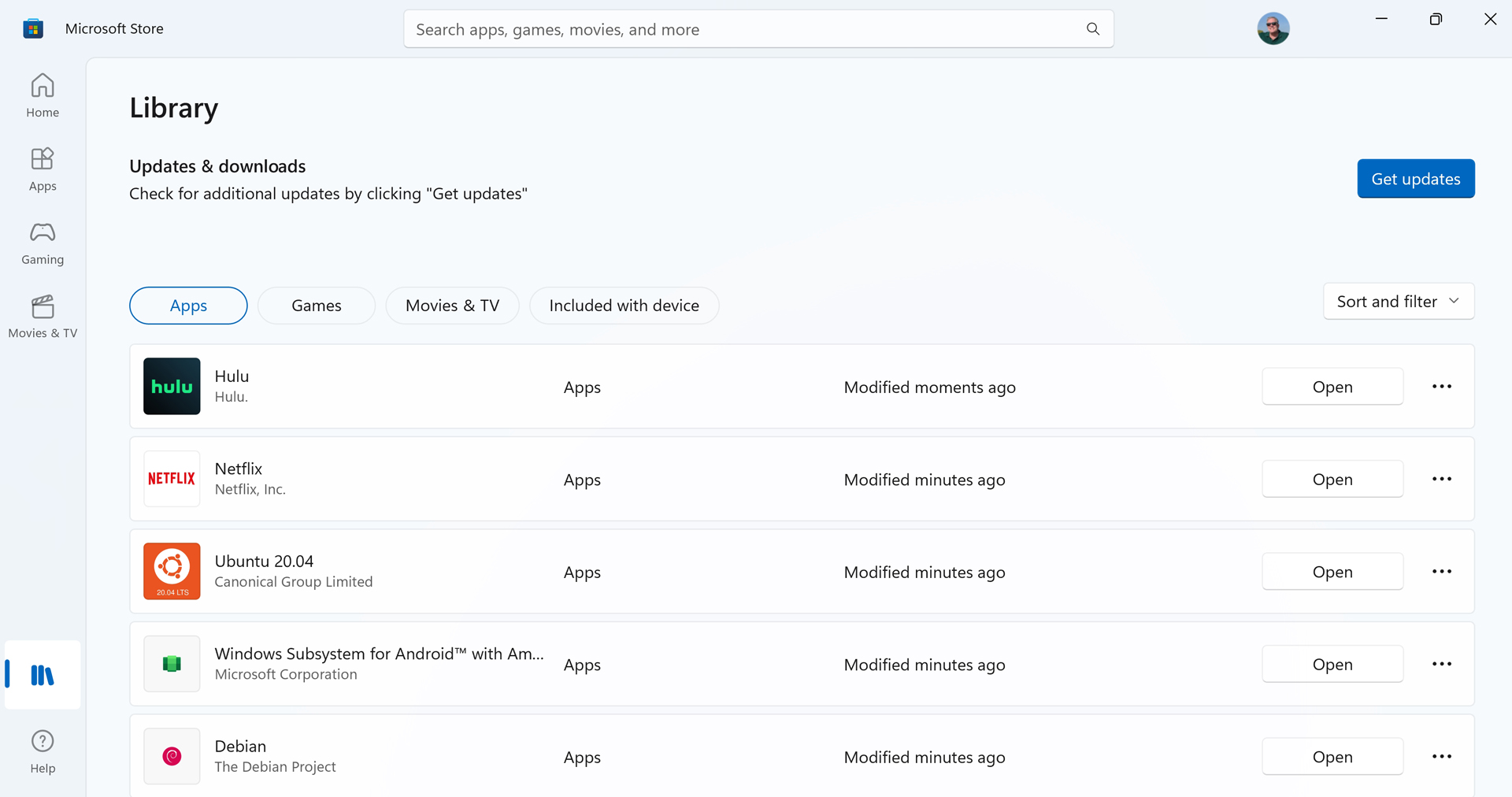Click the Get updates button

pyautogui.click(x=1415, y=179)
